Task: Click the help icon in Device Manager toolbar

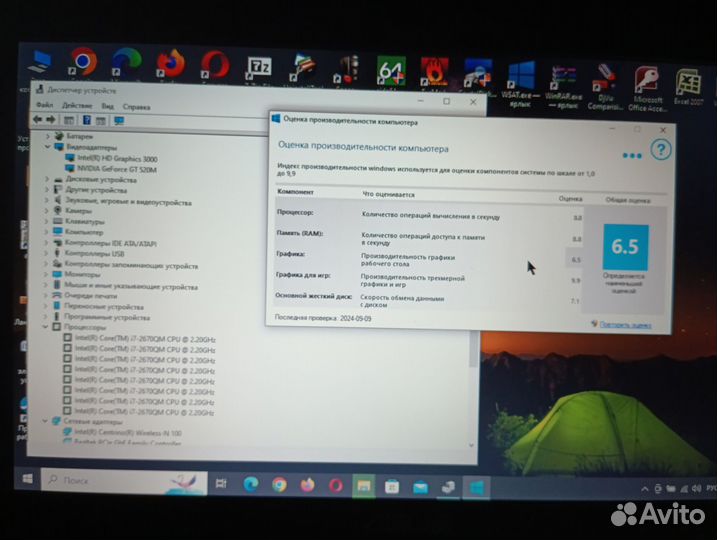Action: (86, 120)
